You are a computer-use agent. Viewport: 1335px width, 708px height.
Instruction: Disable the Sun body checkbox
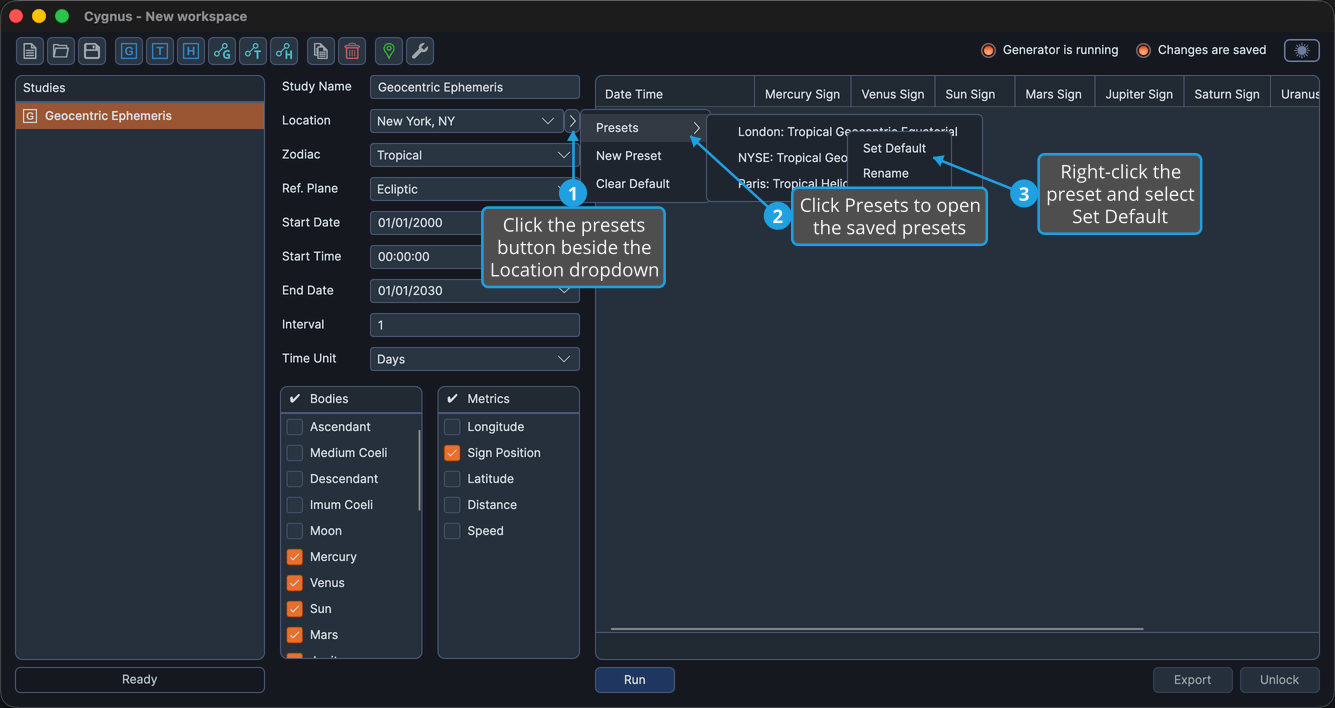tap(295, 609)
